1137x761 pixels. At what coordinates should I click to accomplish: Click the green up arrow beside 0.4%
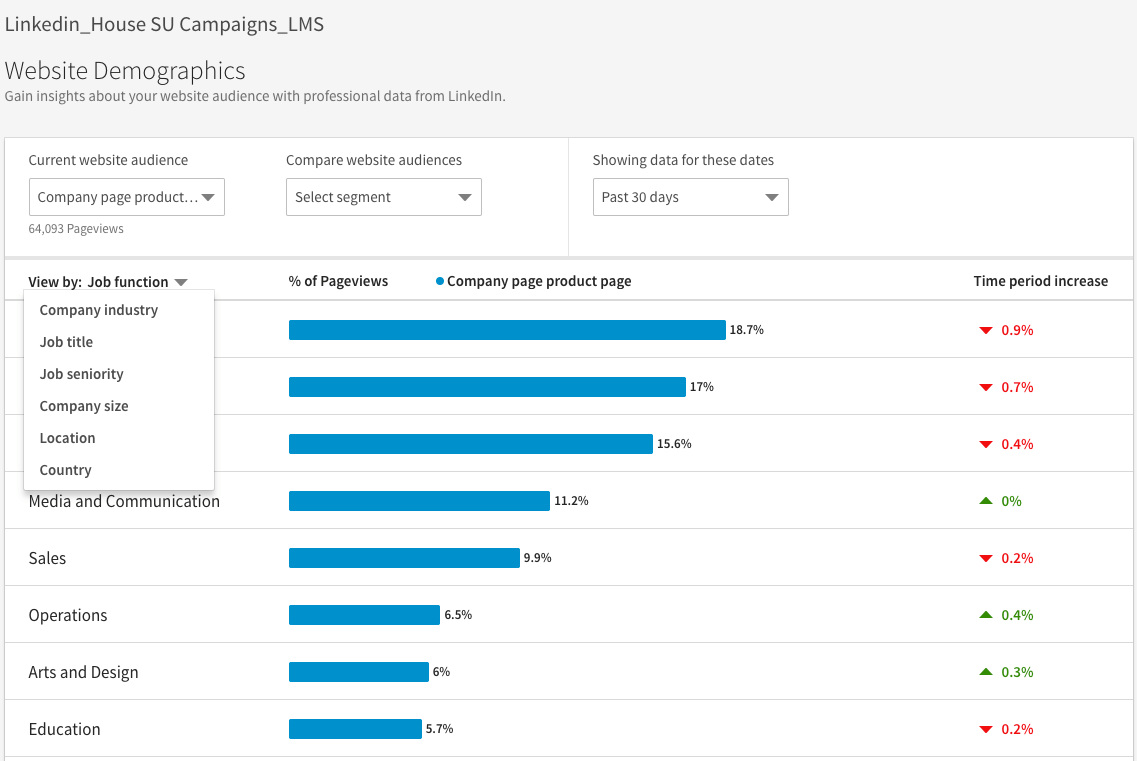click(x=985, y=615)
